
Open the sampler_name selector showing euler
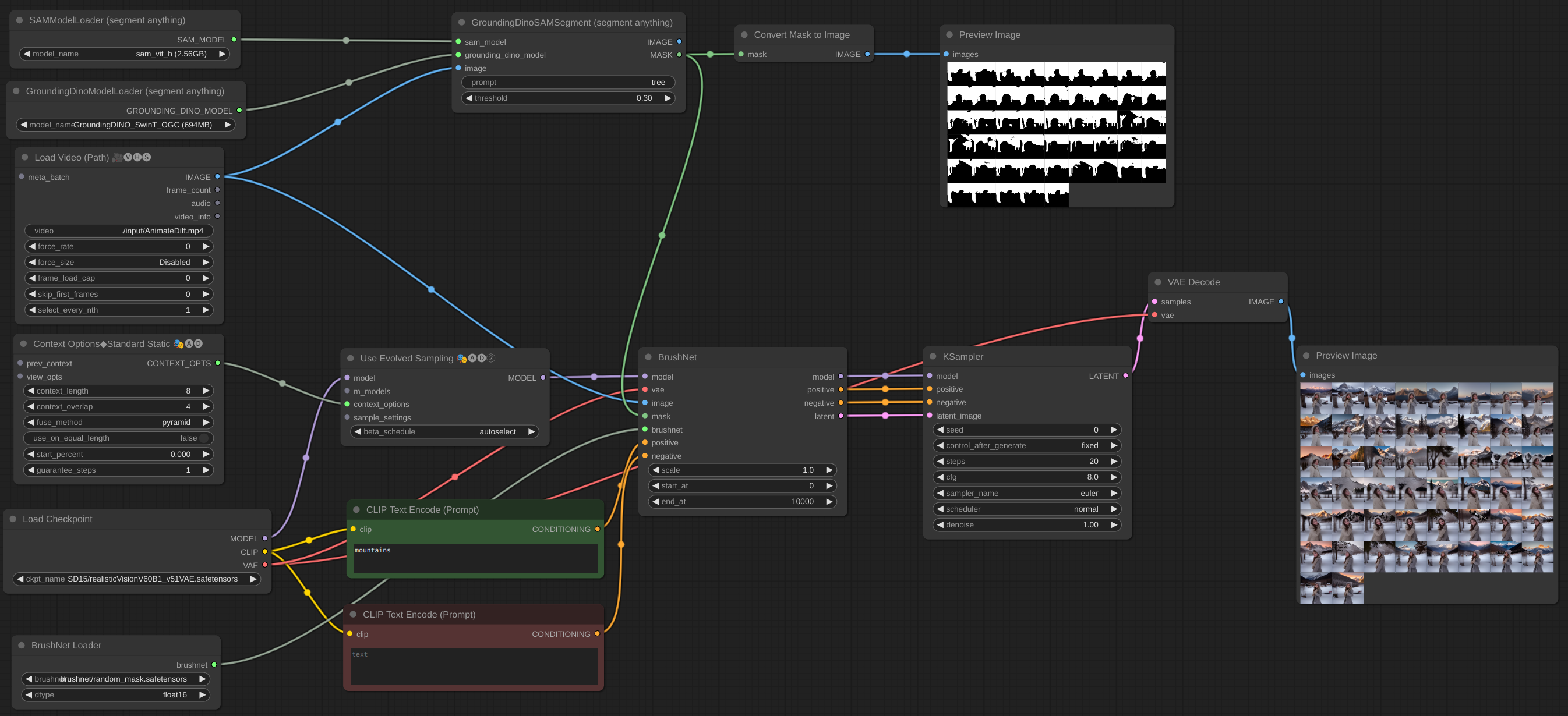1026,494
